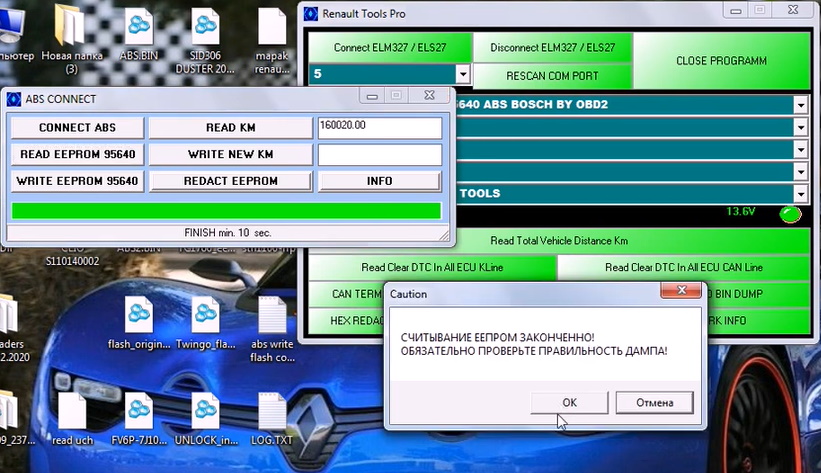Click the REDACT EEPROM button
The height and width of the screenshot is (473, 821).
(x=230, y=181)
